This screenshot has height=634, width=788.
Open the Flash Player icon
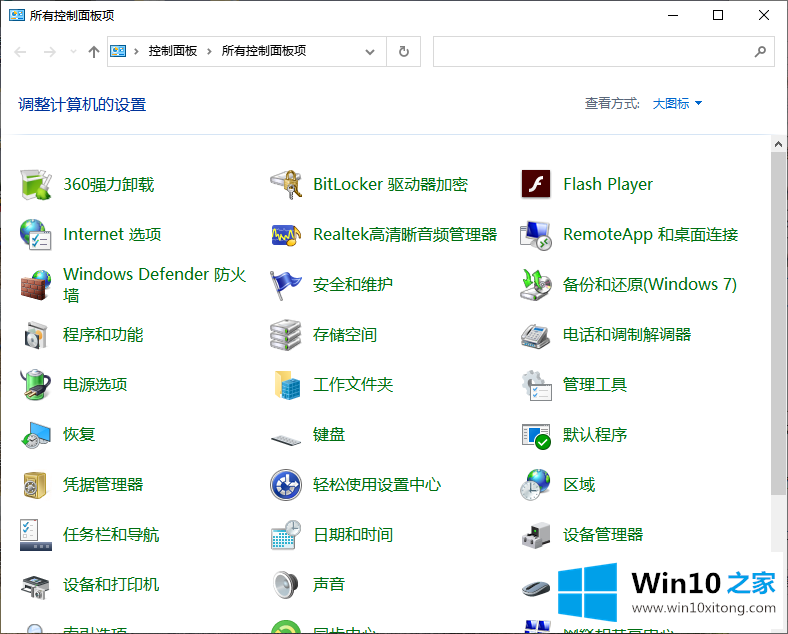point(536,184)
